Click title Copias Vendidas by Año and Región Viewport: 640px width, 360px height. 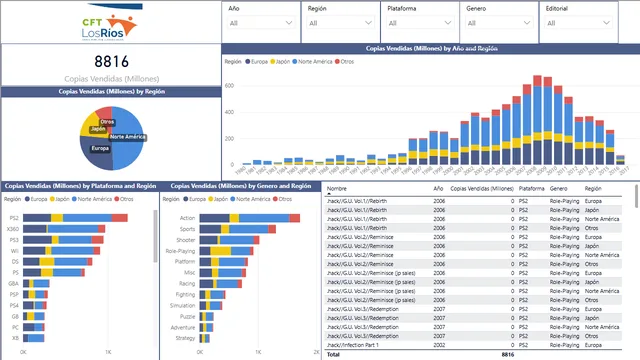click(431, 49)
